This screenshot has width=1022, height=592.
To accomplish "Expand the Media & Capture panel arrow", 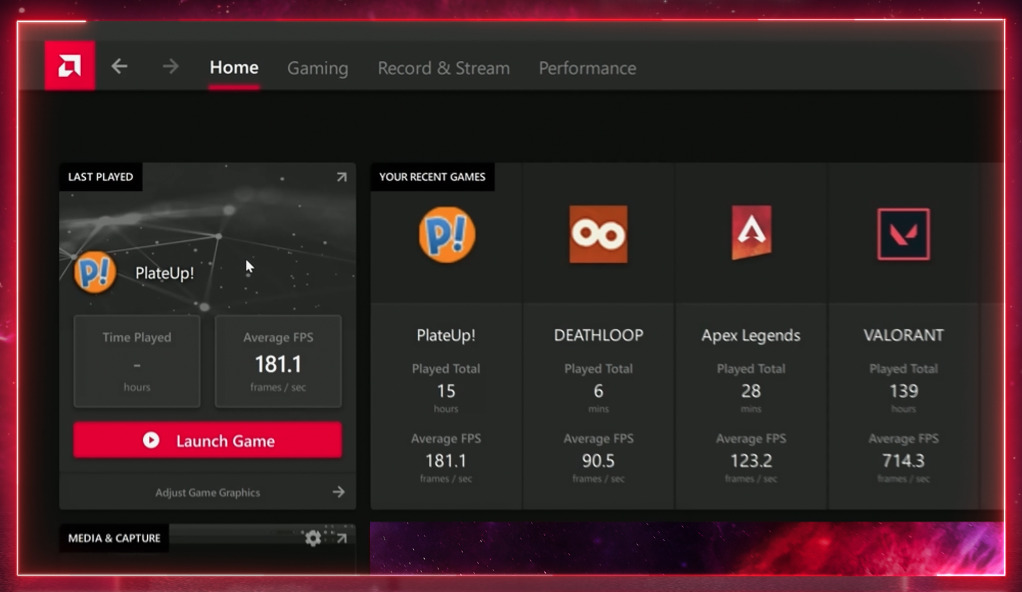I will [x=342, y=538].
